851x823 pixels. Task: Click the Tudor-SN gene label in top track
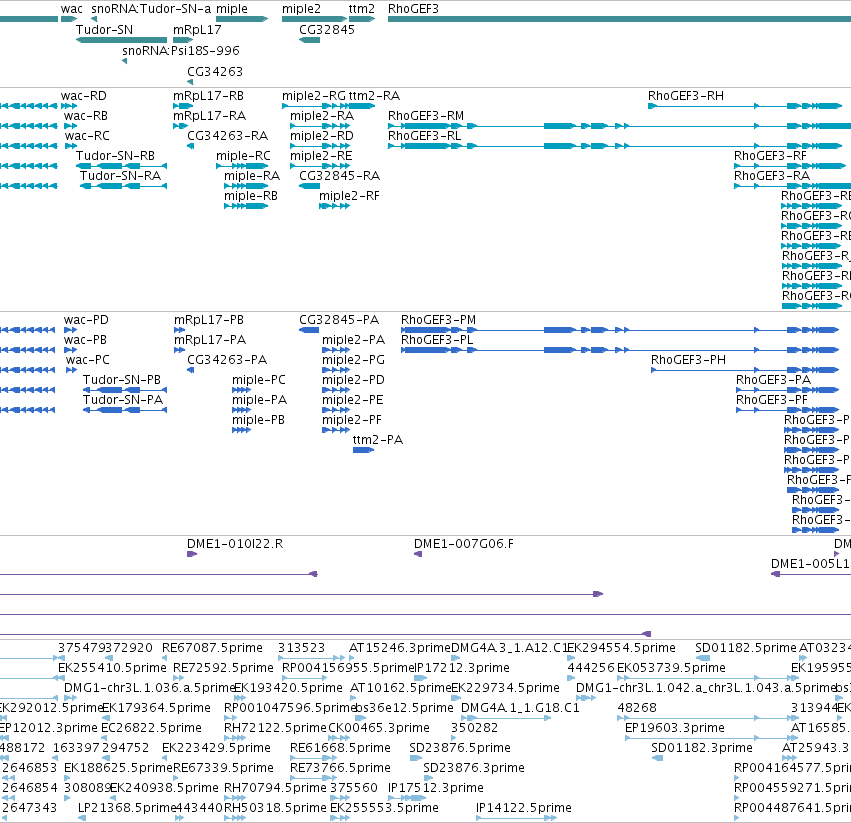coord(104,30)
